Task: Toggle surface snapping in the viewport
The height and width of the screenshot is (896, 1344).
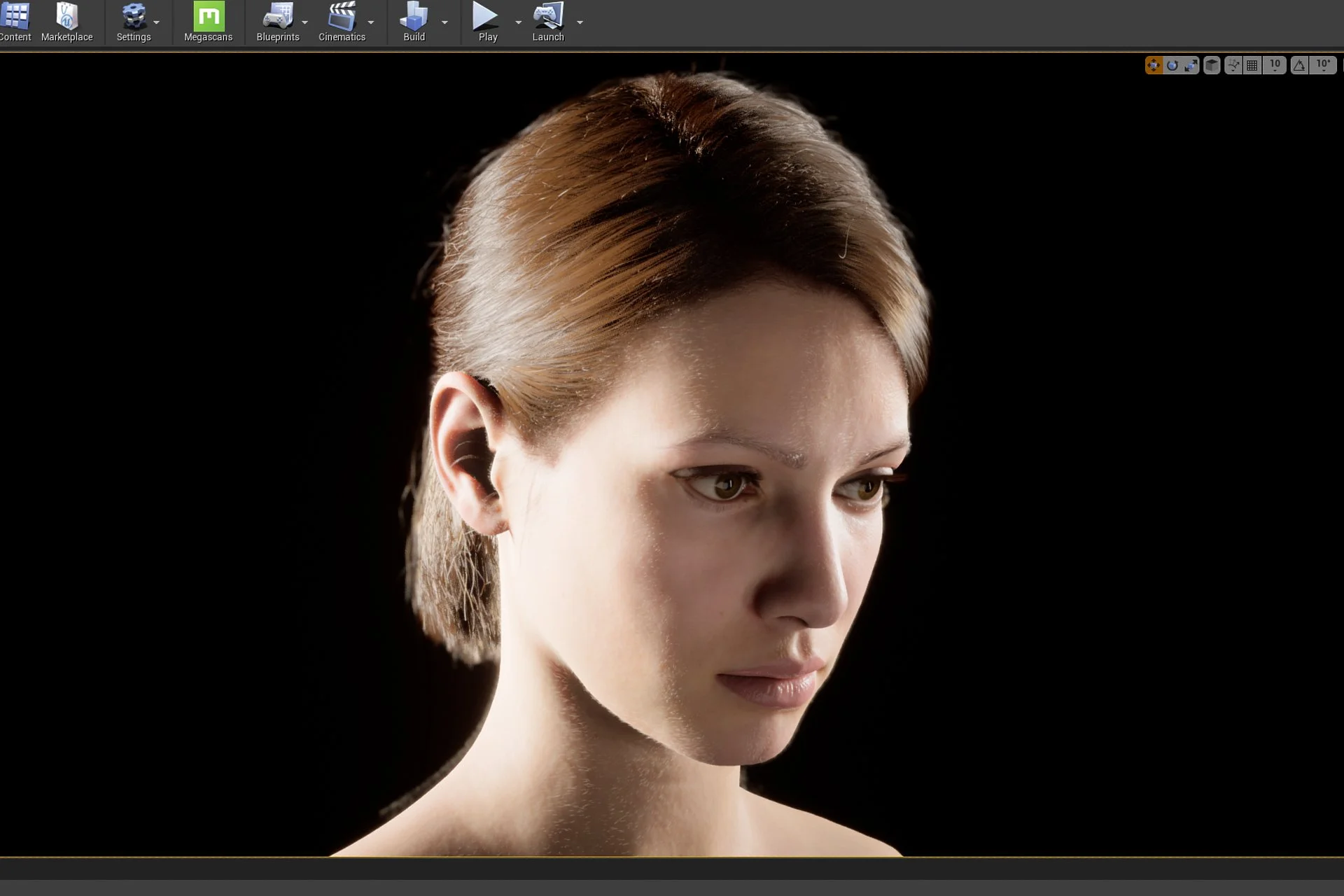Action: [1233, 66]
